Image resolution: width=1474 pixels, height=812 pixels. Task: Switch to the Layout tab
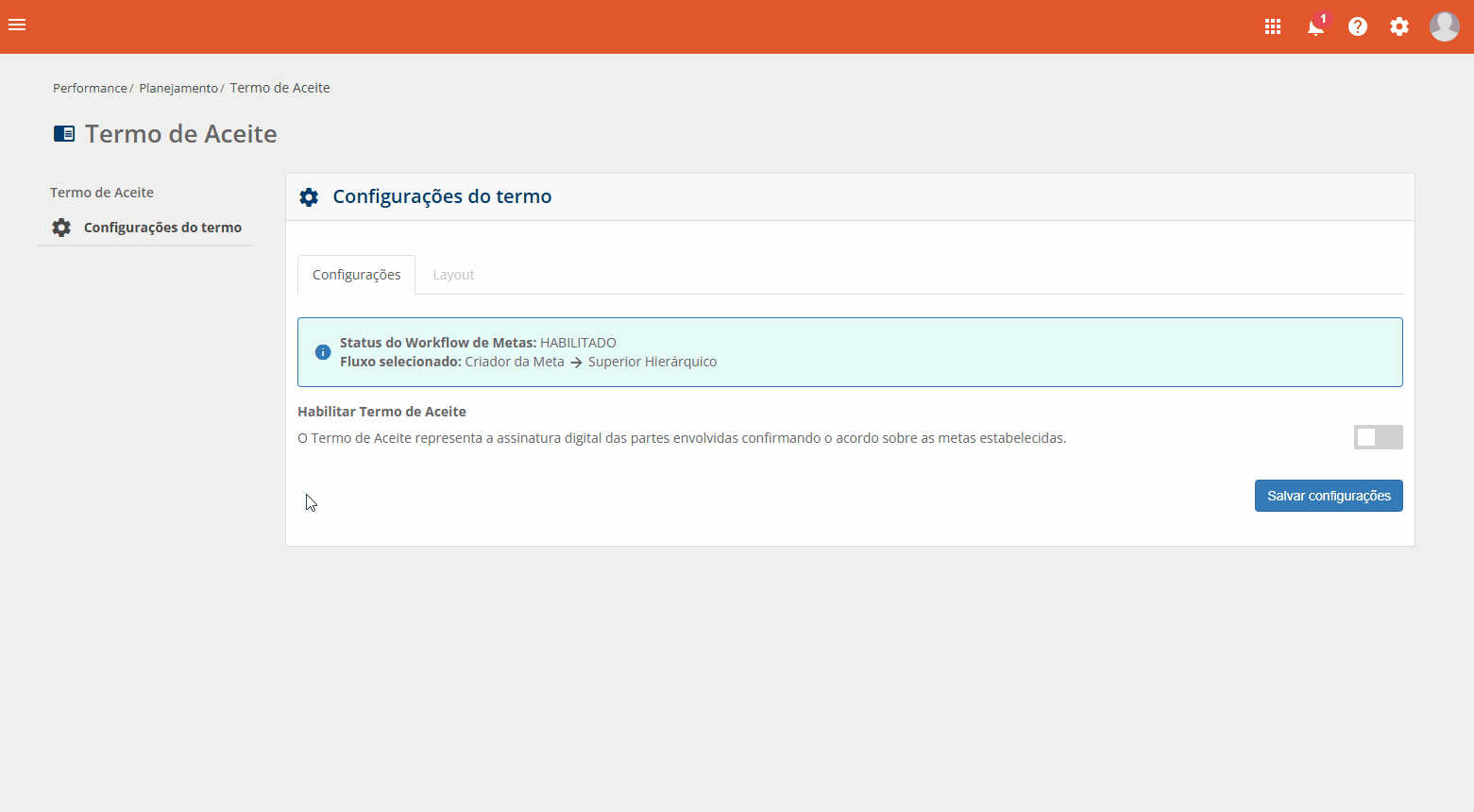(x=453, y=274)
